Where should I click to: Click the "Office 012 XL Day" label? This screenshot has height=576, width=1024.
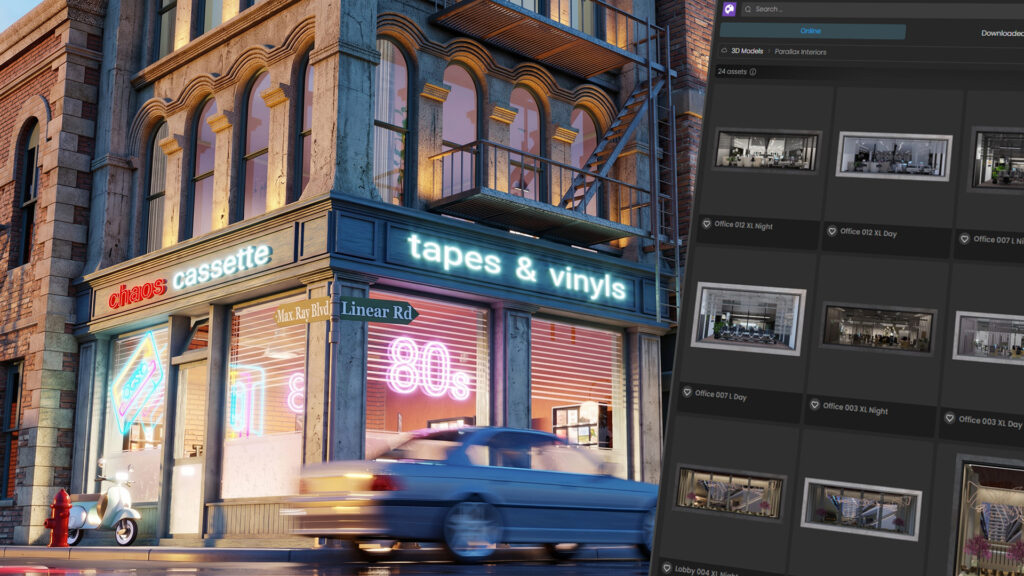point(868,232)
